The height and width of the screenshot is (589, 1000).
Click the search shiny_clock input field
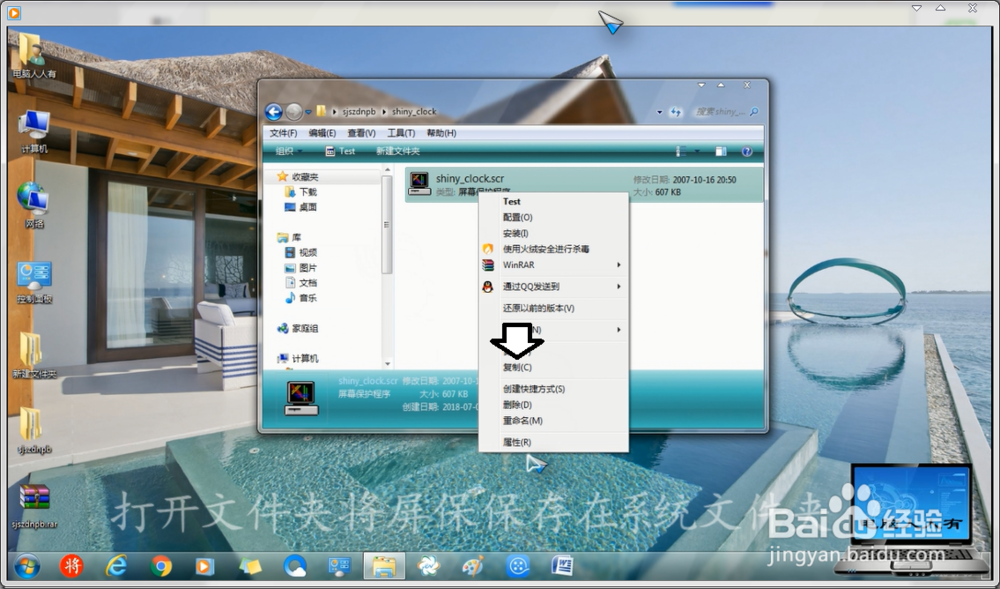coord(719,112)
